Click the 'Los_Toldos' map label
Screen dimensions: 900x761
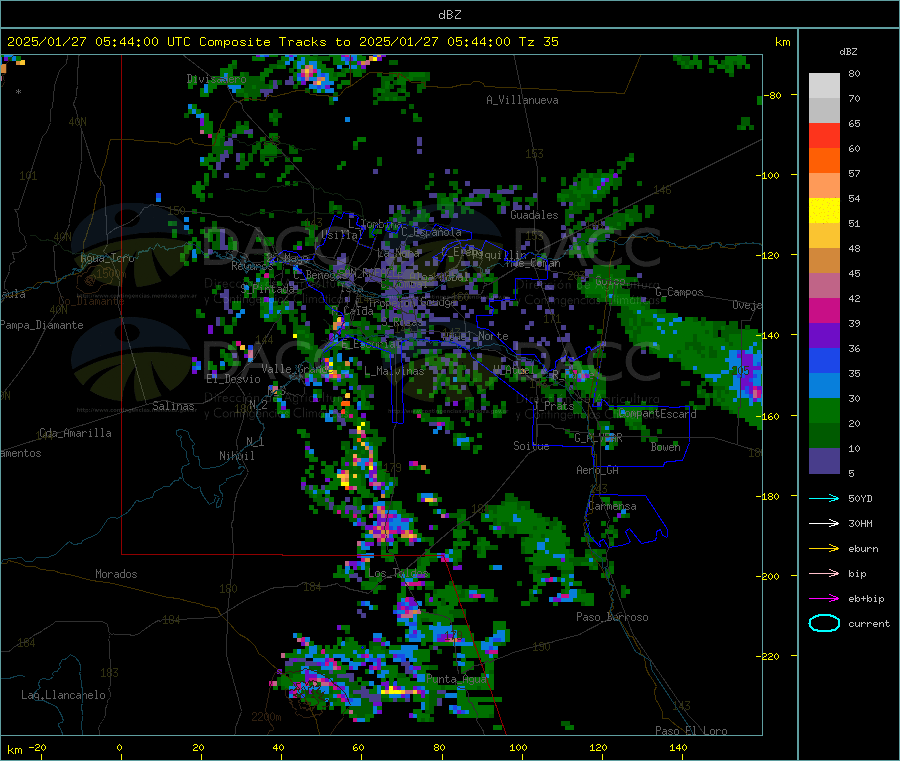[x=398, y=573]
